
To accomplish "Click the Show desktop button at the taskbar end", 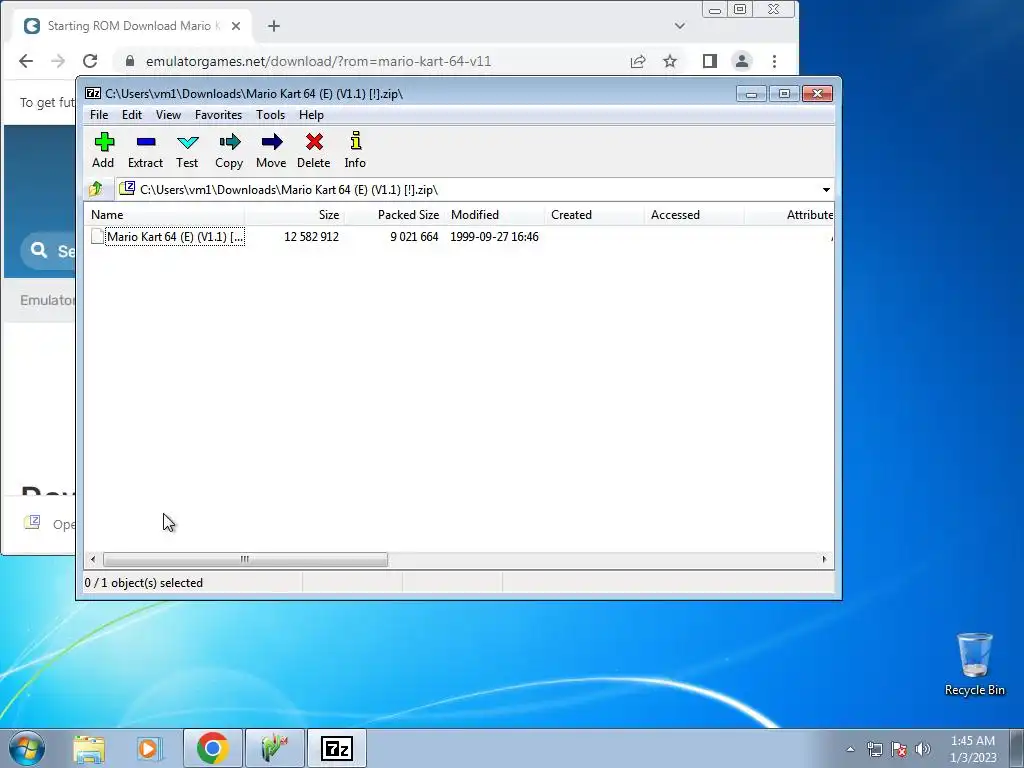I will (x=1017, y=748).
